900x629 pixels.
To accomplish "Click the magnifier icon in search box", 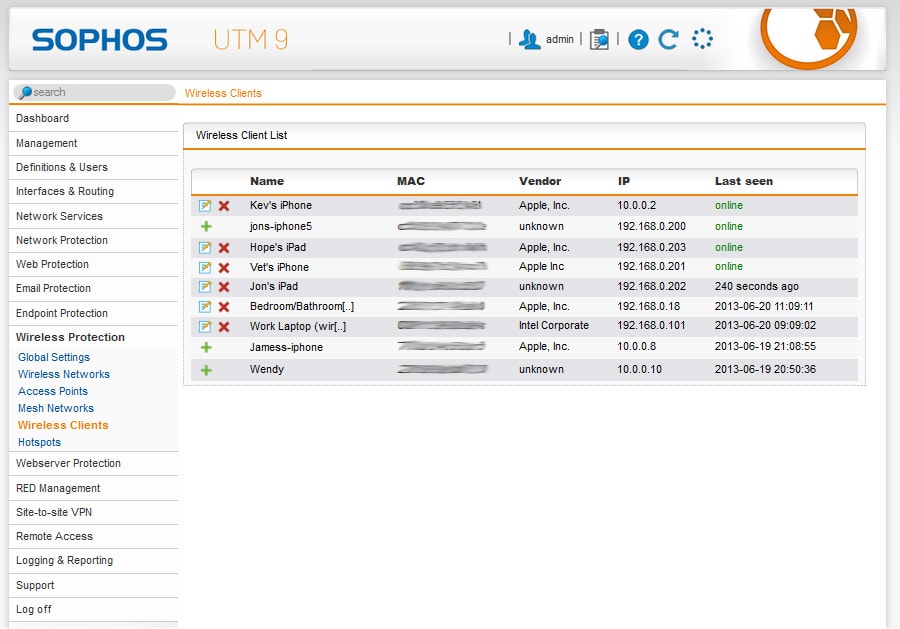I will pos(25,92).
